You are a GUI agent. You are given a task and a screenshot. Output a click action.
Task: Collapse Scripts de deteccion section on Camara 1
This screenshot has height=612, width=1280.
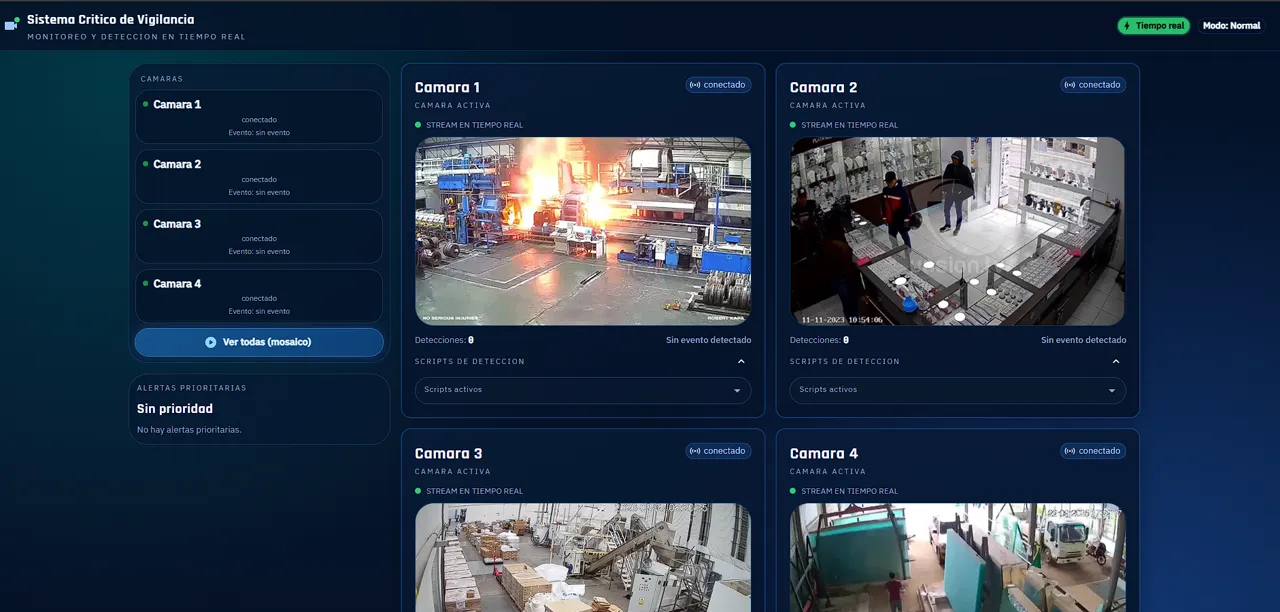pyautogui.click(x=741, y=362)
